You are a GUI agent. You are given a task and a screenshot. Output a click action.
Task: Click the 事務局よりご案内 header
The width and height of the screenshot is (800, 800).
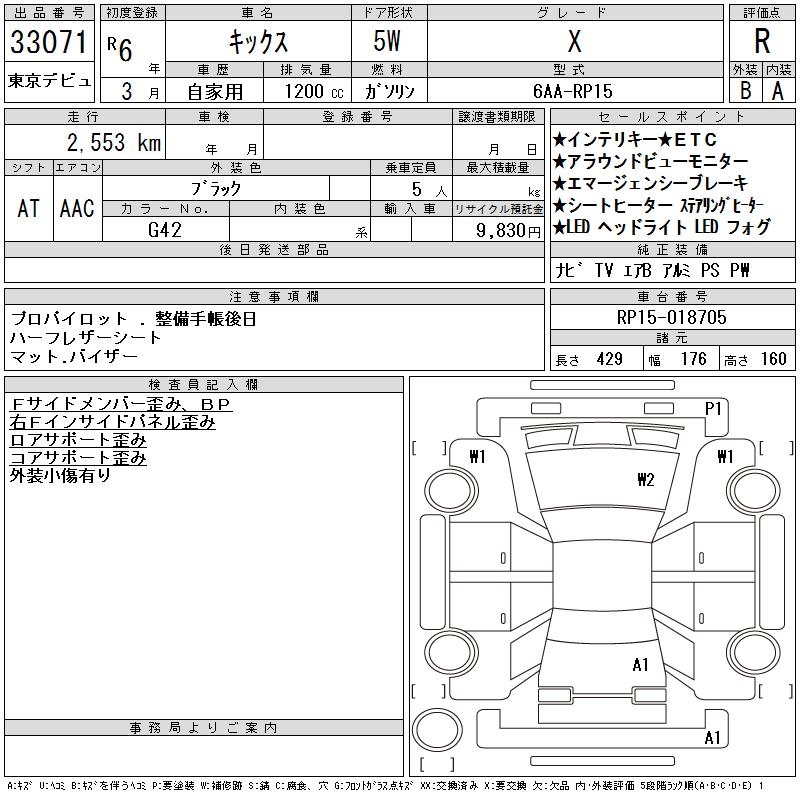point(204,728)
